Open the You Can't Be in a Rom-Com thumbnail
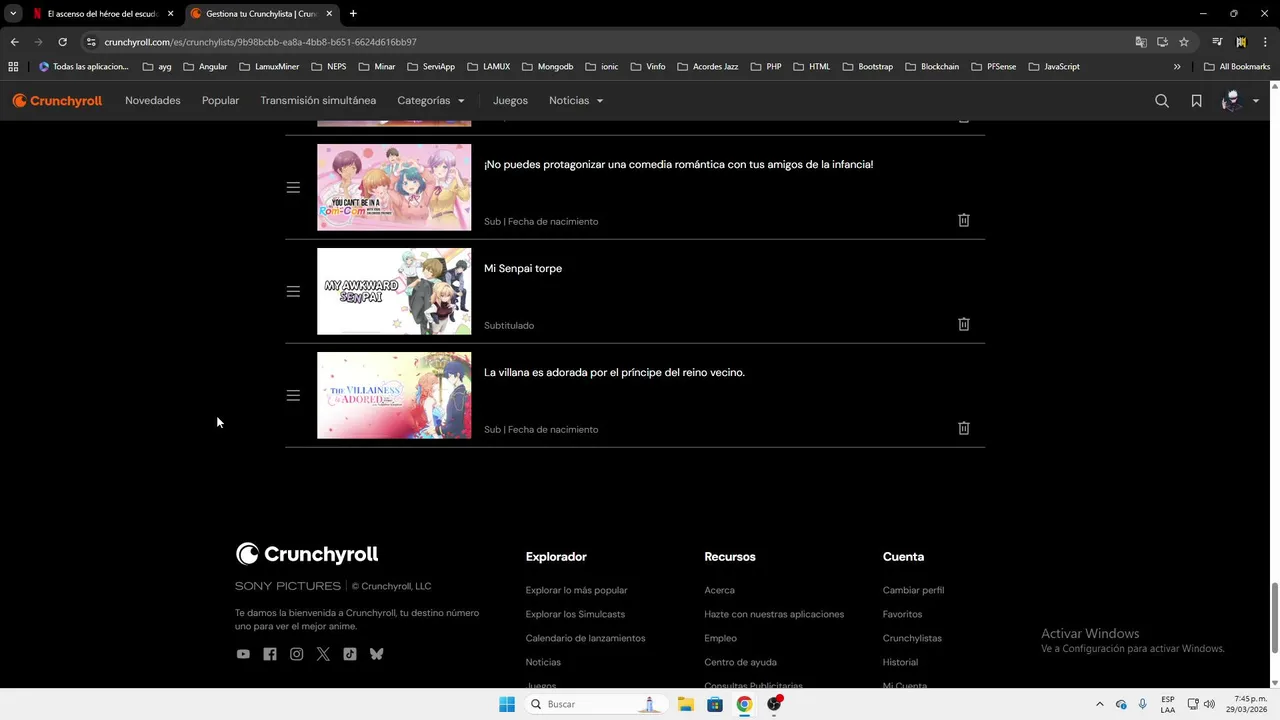This screenshot has height=720, width=1280. (394, 187)
